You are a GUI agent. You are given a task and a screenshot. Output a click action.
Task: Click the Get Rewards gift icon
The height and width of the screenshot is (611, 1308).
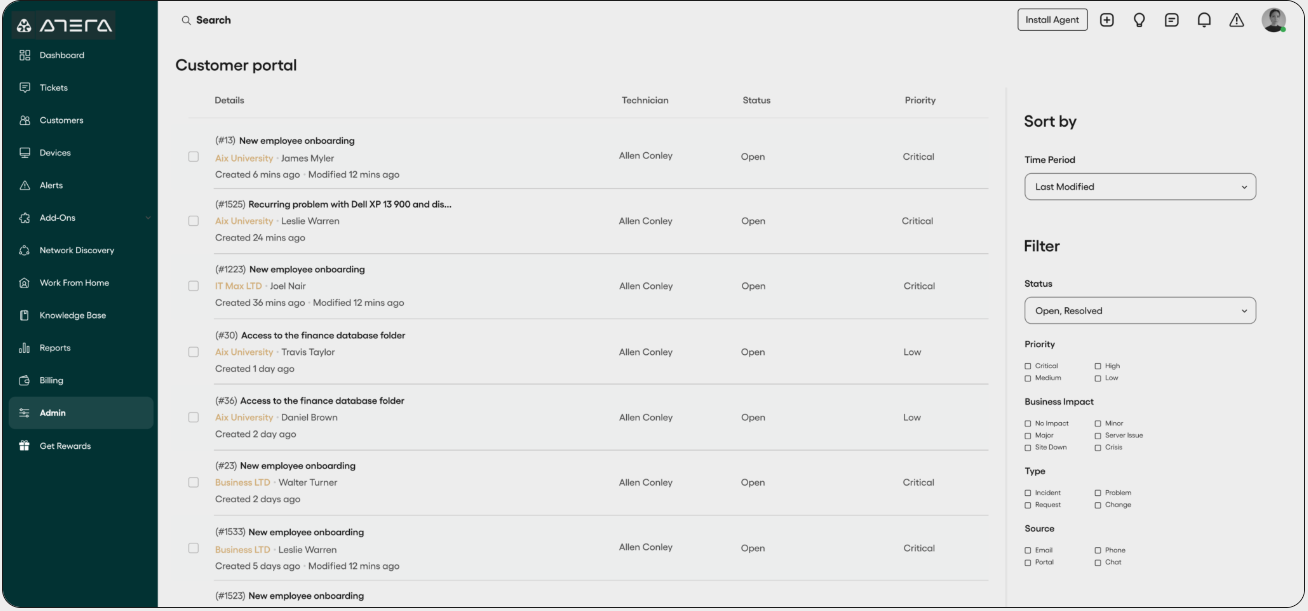(25, 446)
